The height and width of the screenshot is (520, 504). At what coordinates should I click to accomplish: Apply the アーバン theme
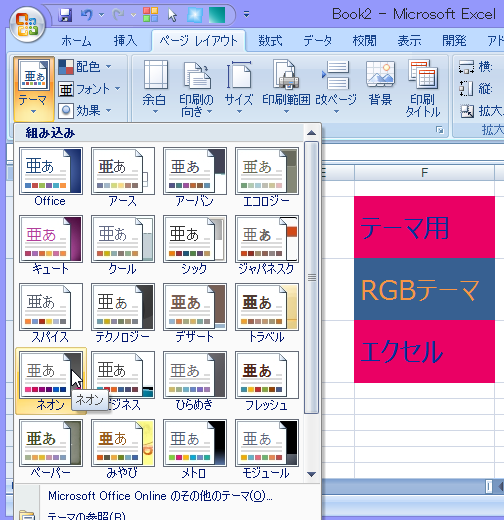(195, 177)
